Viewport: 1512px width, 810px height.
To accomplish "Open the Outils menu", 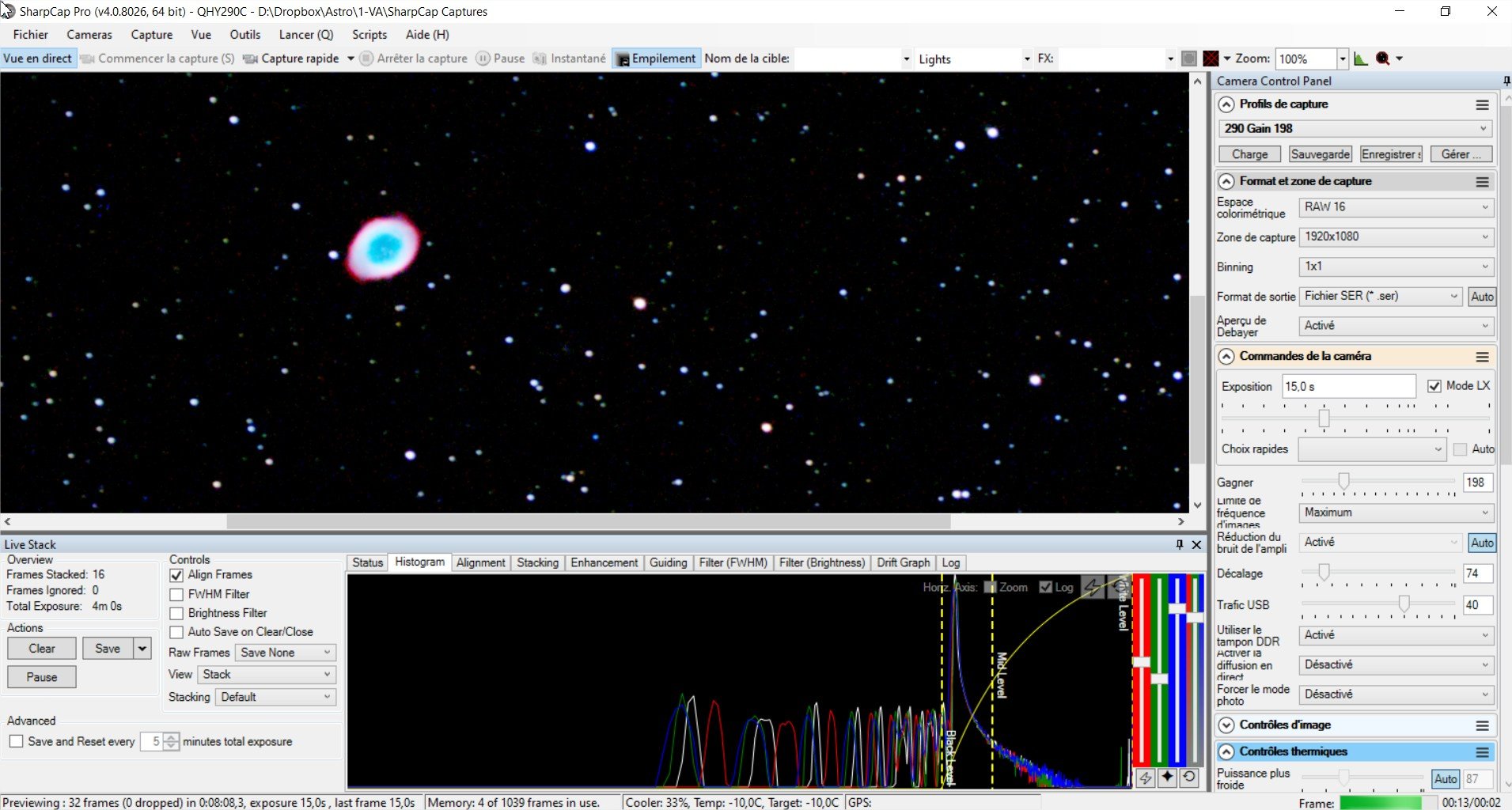I will tap(245, 35).
